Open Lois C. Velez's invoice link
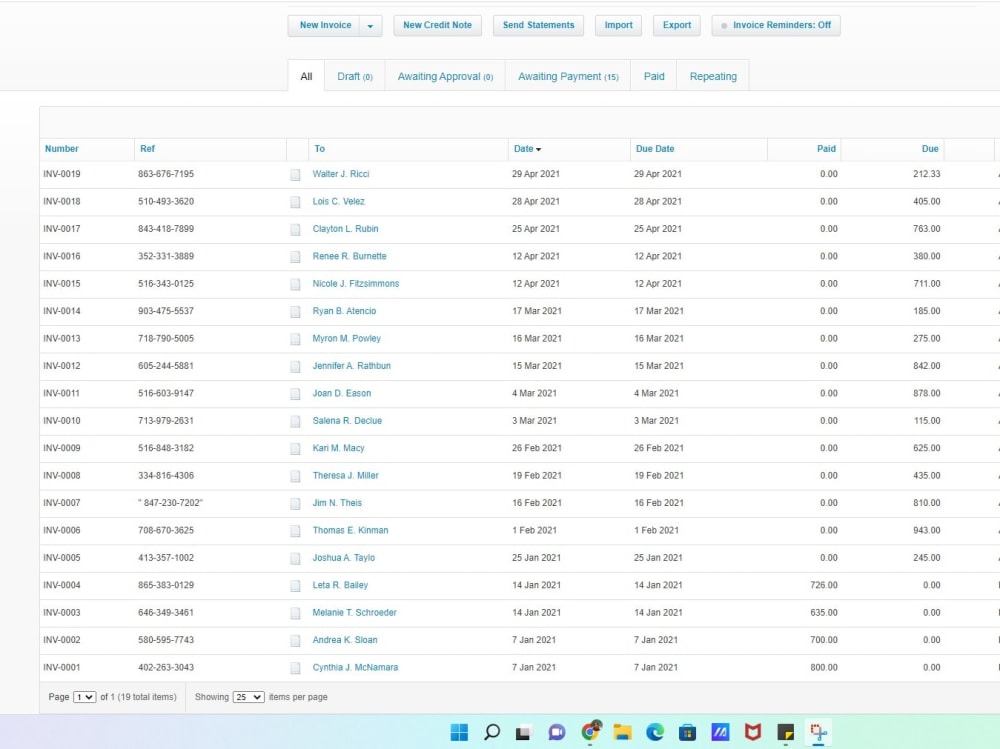The height and width of the screenshot is (749, 1000). click(339, 201)
